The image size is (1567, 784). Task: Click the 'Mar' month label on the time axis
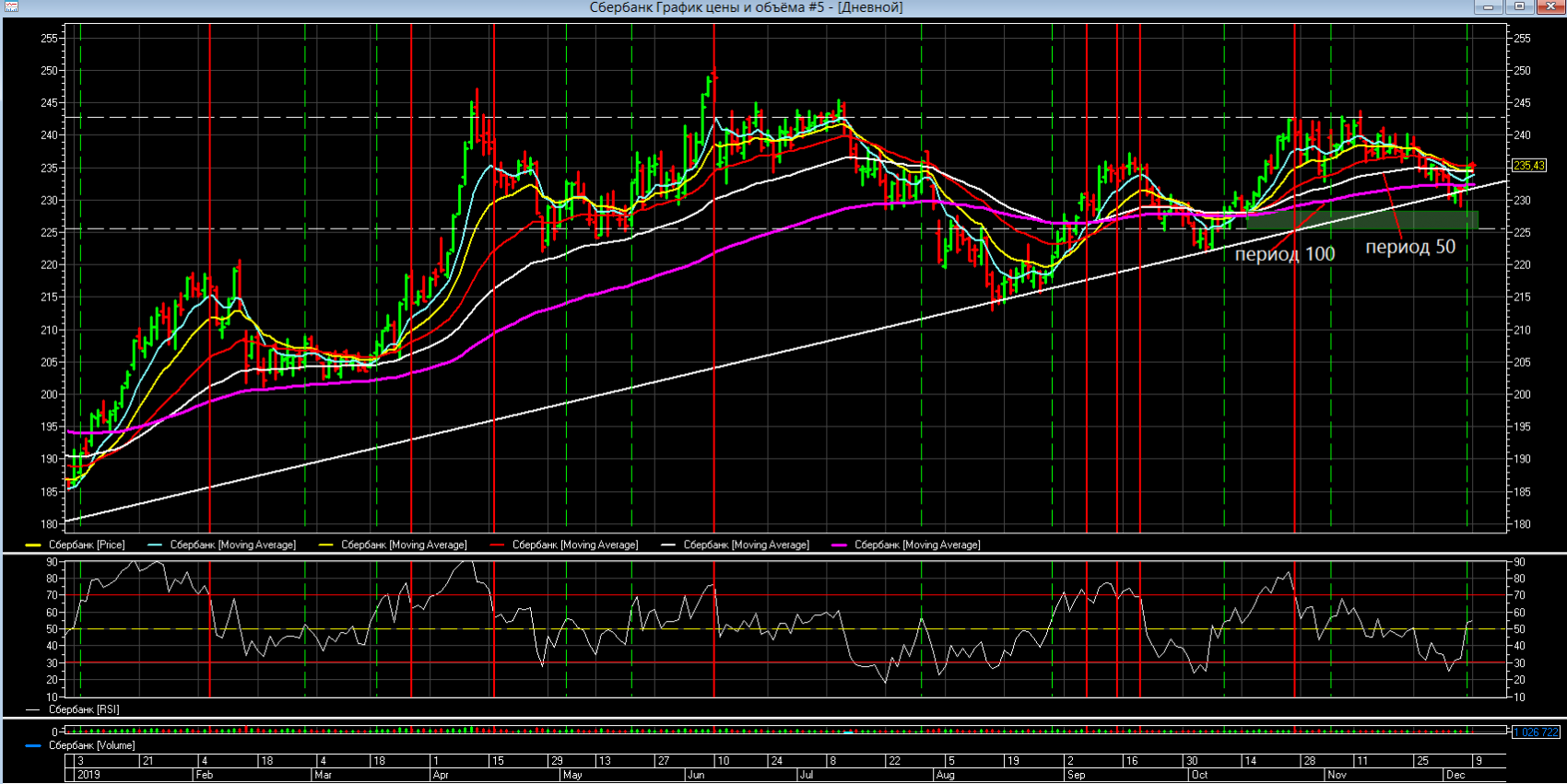pyautogui.click(x=323, y=775)
